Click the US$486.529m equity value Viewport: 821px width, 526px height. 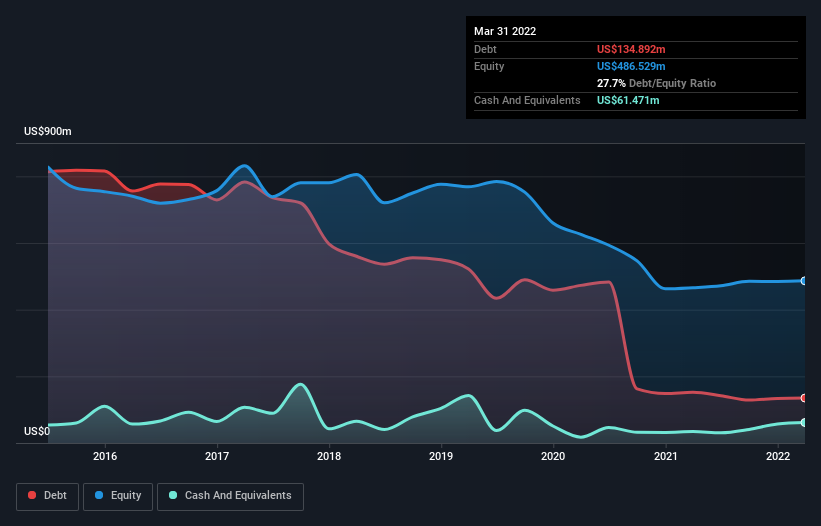click(631, 66)
